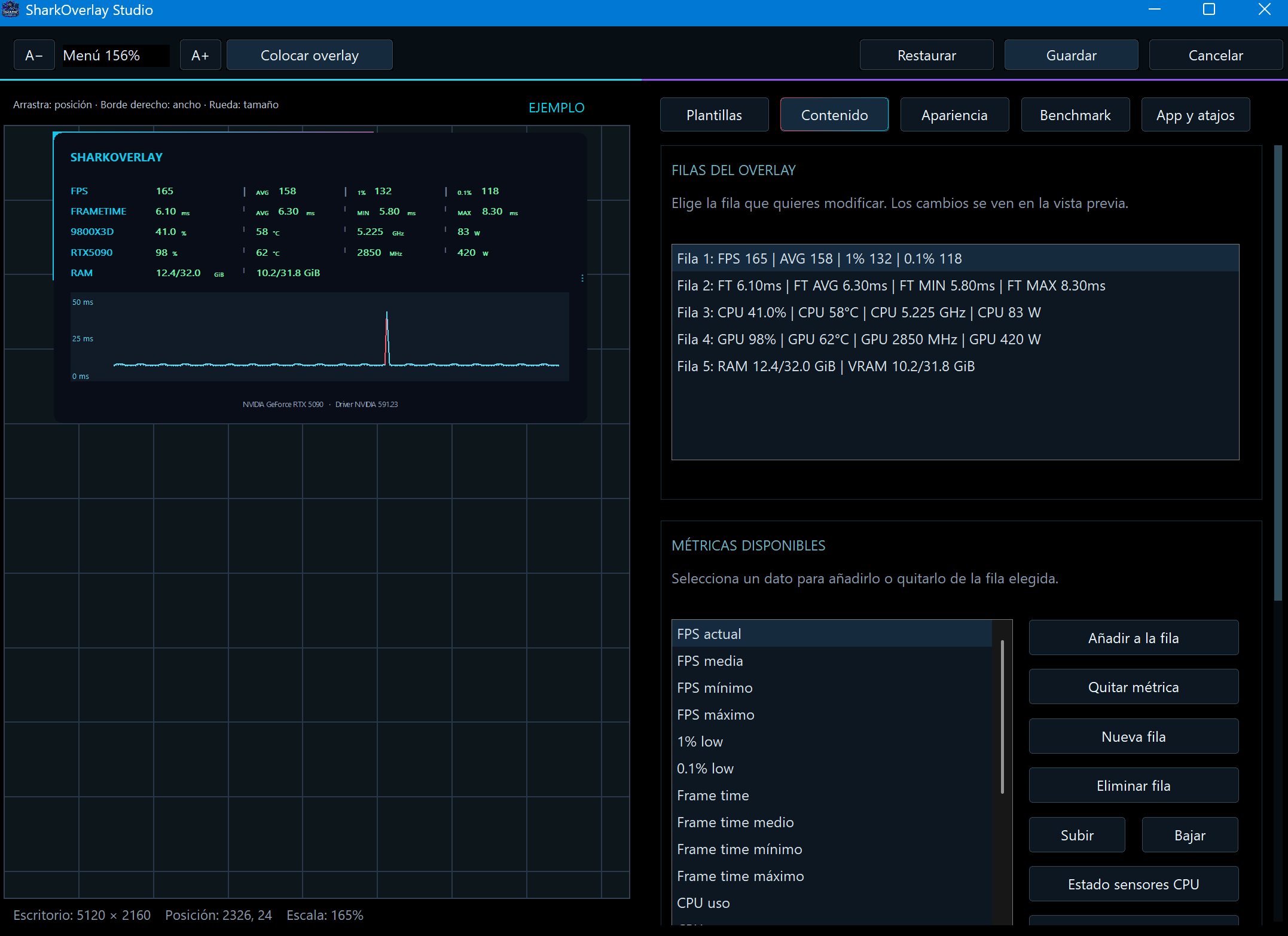
Task: Click the Restaurar button
Action: [927, 56]
